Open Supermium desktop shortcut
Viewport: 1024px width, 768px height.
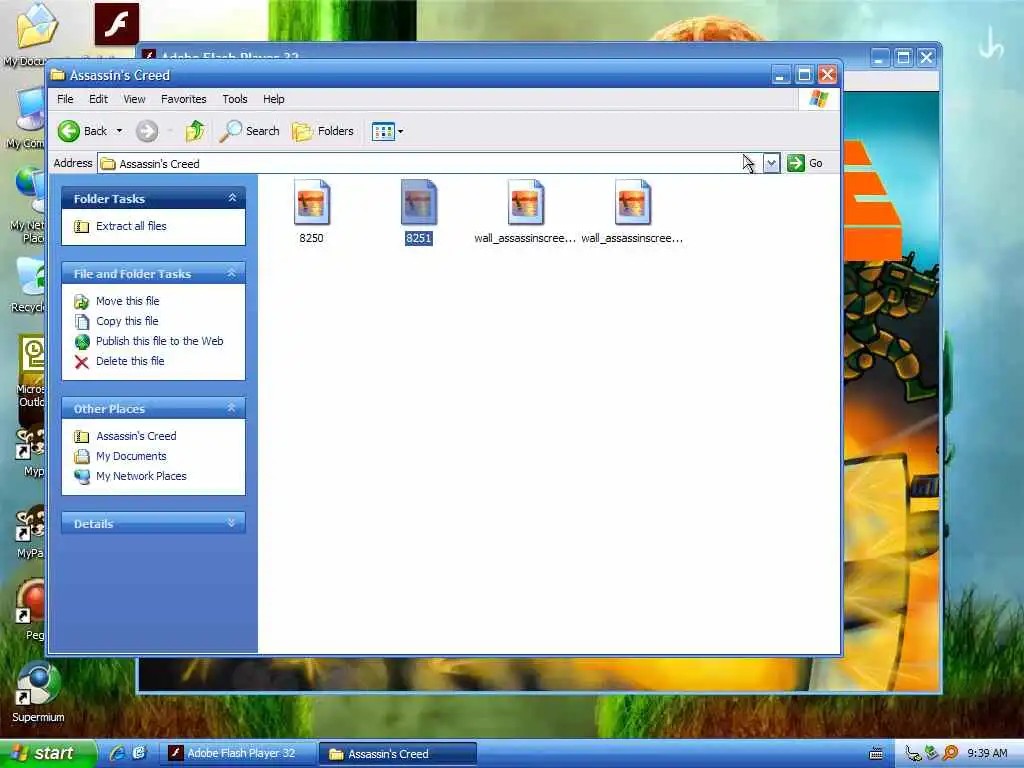pos(39,693)
